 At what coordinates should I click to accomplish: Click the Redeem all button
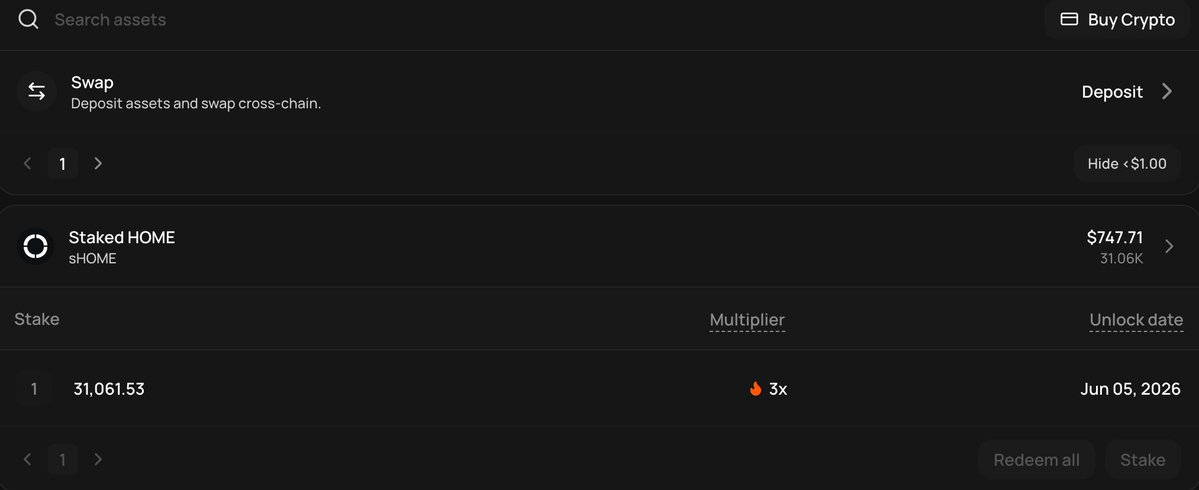1037,459
